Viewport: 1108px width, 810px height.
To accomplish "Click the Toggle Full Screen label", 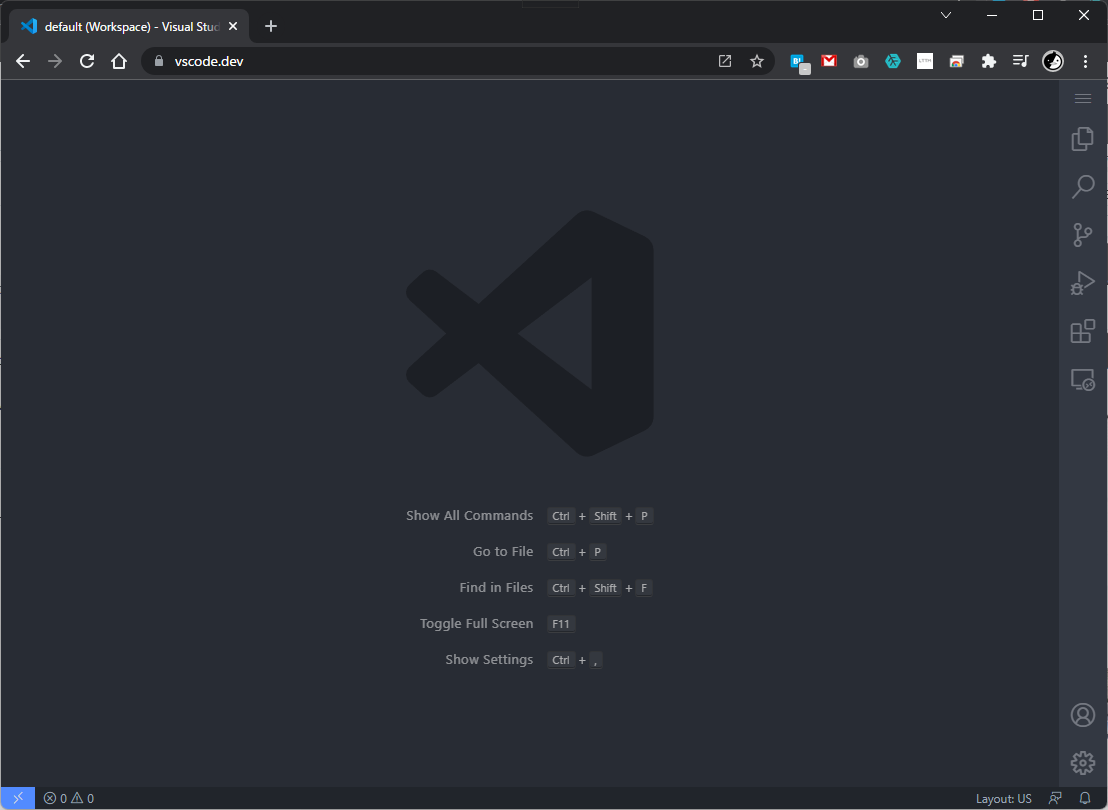I will coord(476,623).
